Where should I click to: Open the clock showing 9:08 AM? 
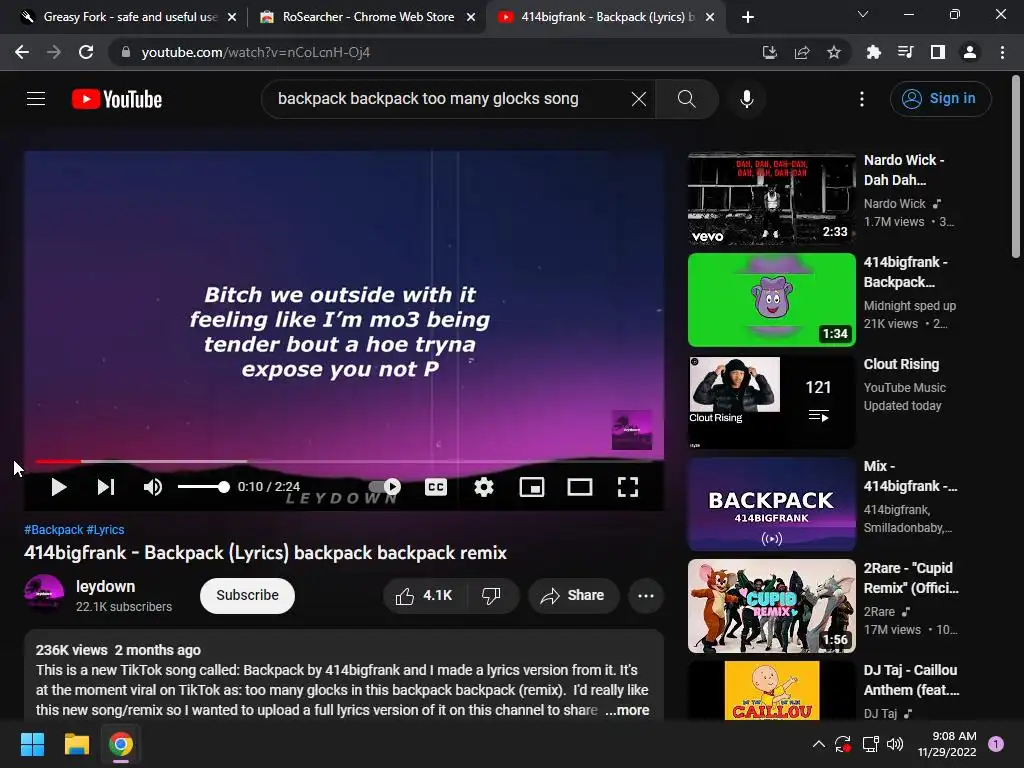947,744
